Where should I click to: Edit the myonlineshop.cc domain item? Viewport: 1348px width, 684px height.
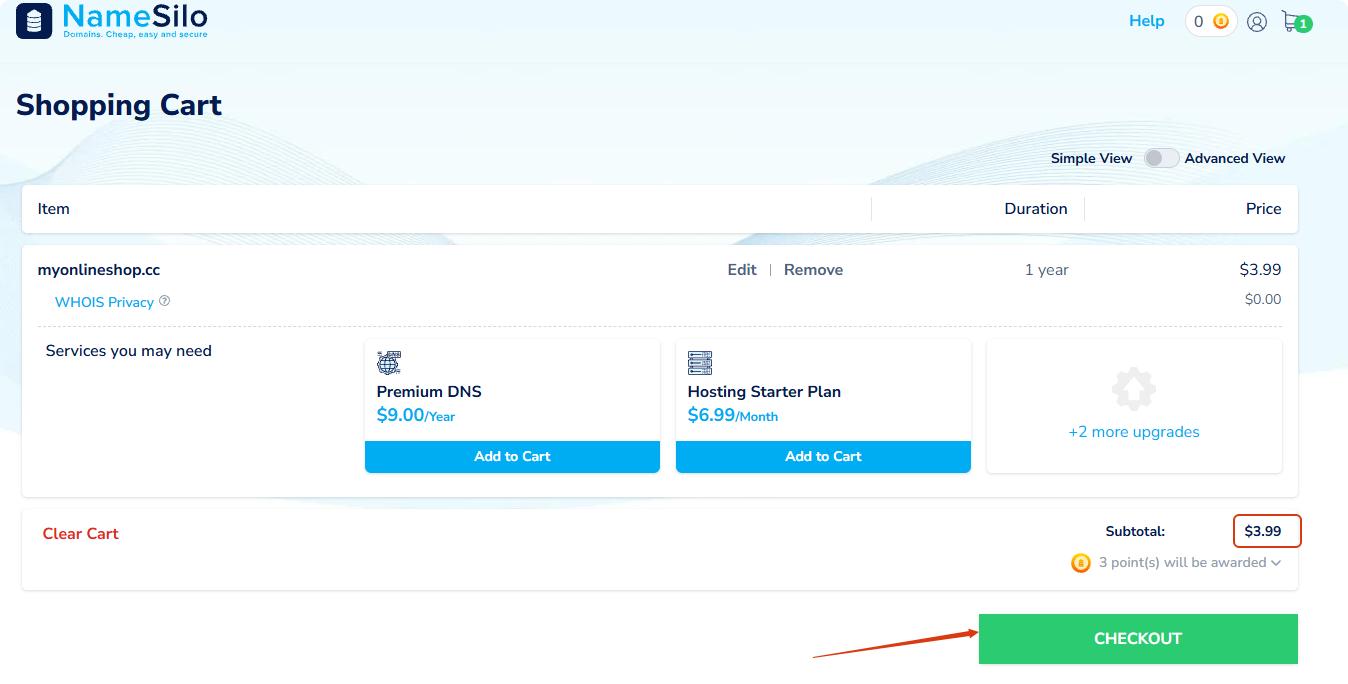[741, 270]
